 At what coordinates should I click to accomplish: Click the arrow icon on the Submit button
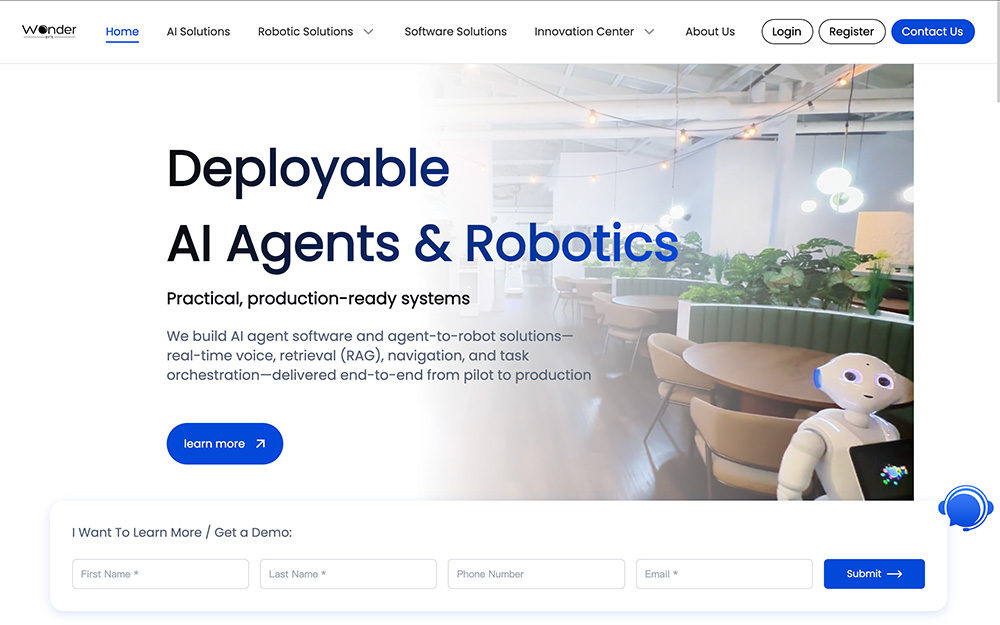(x=895, y=574)
